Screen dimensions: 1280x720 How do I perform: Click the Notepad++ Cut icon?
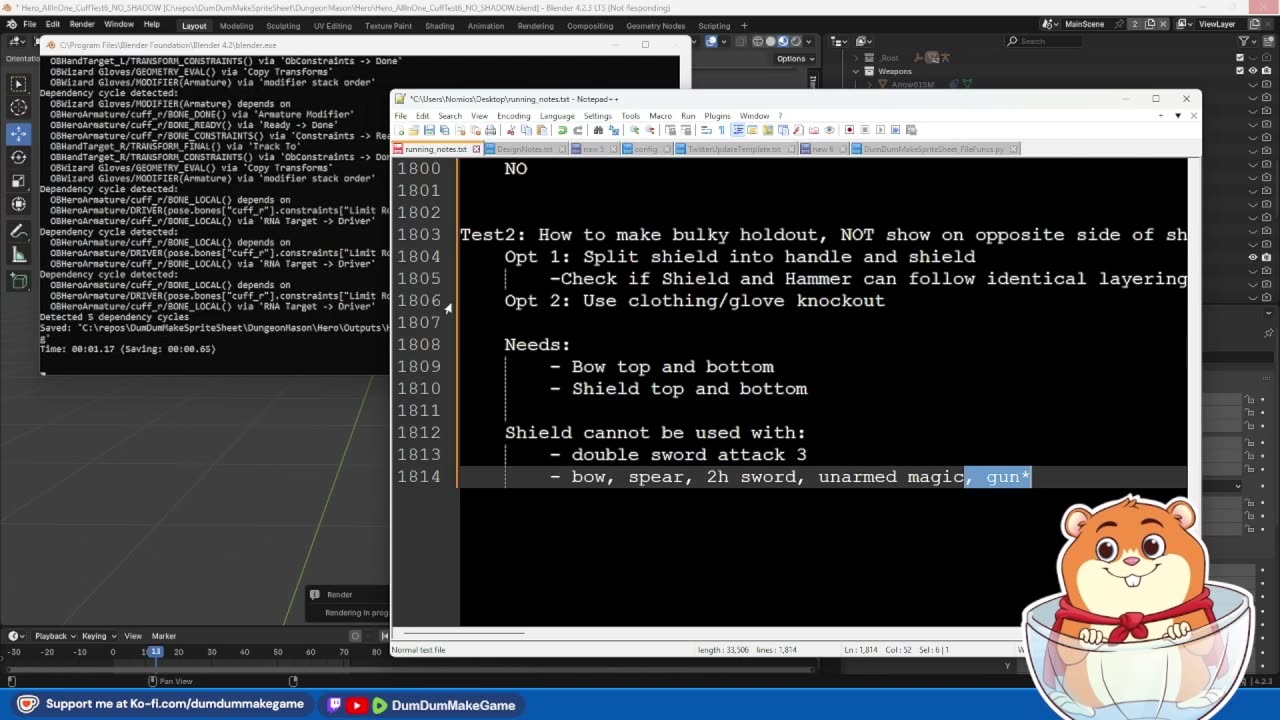pos(510,130)
